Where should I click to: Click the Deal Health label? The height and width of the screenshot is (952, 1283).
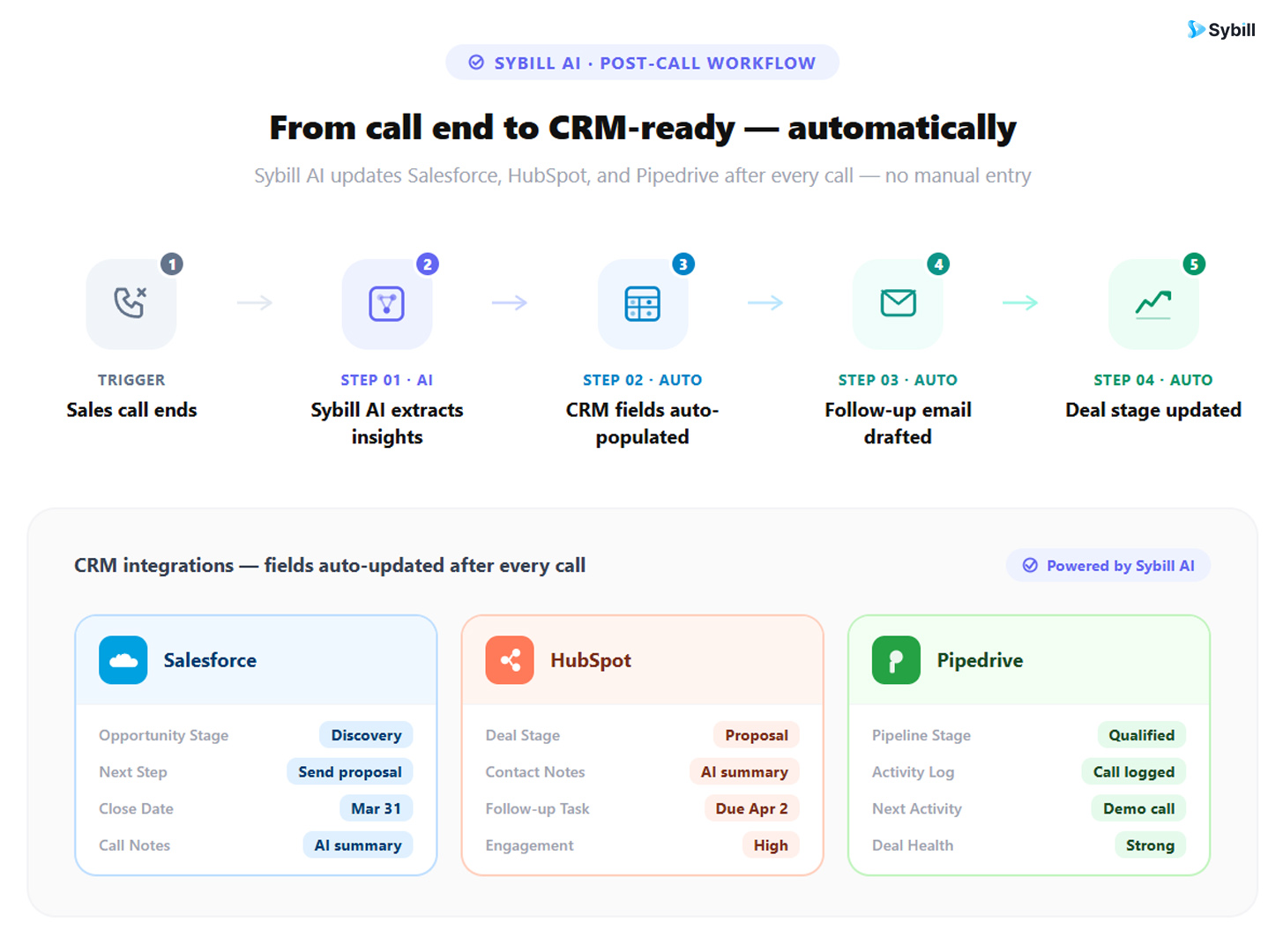pyautogui.click(x=912, y=845)
